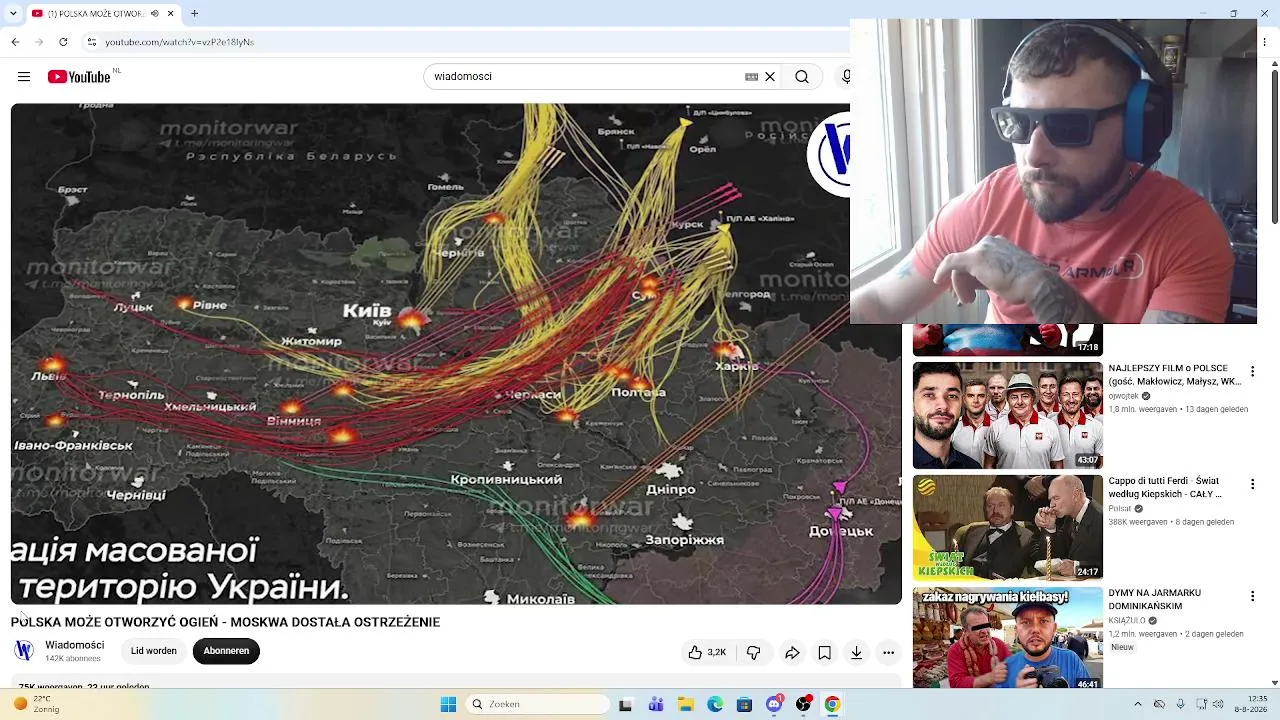
Task: Click the Abonneren subscribe button
Action: tap(226, 651)
